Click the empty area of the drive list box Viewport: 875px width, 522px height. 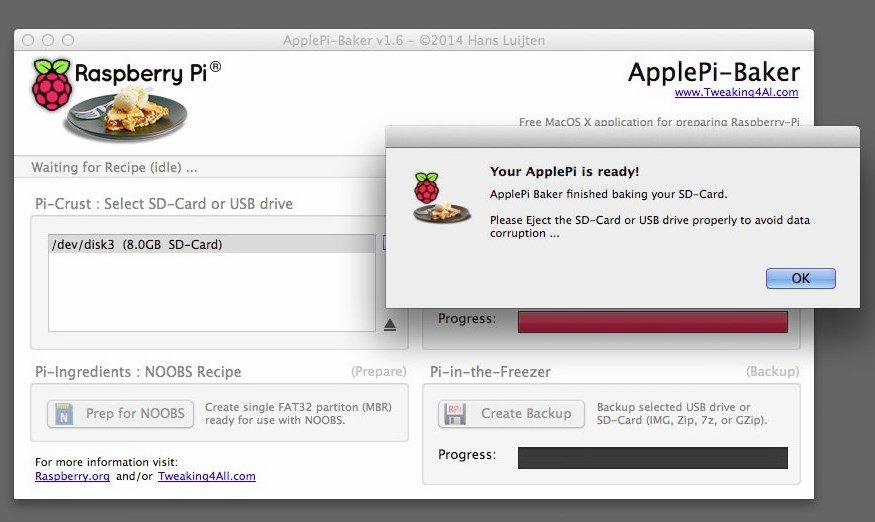(x=211, y=292)
